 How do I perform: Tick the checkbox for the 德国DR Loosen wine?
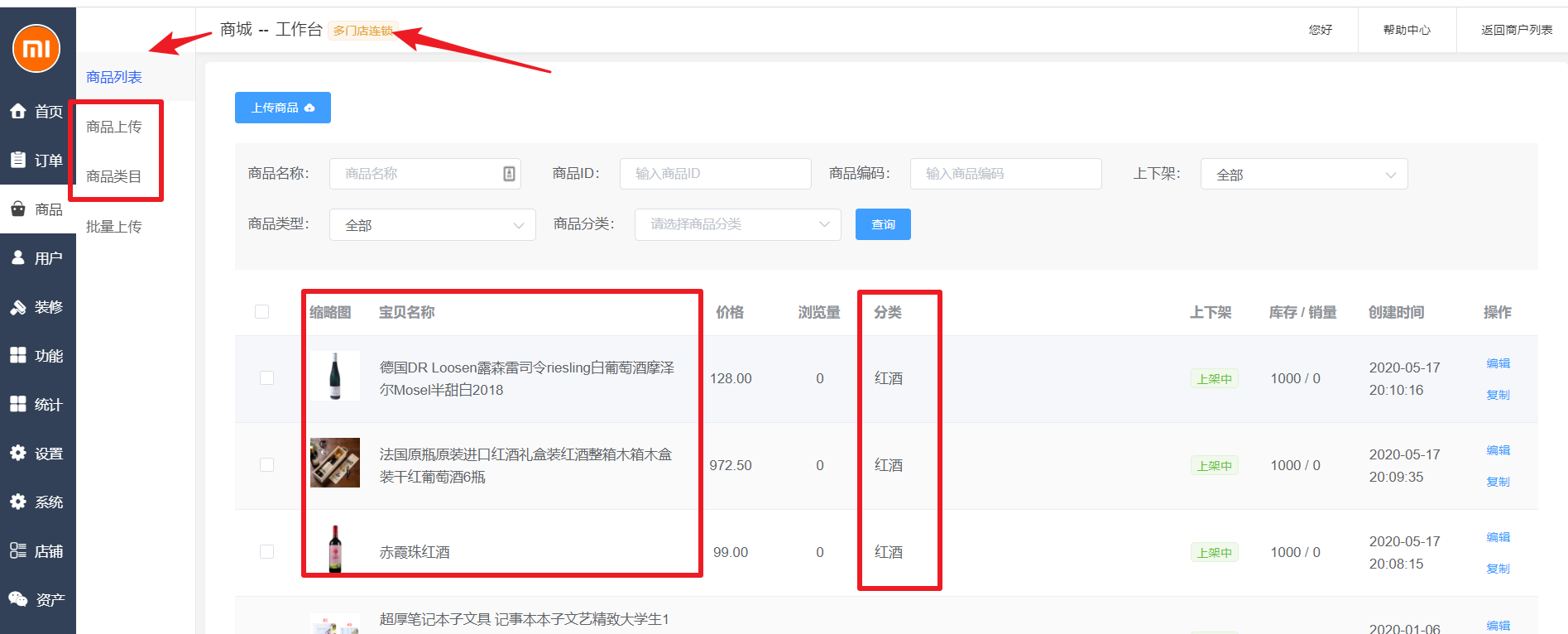tap(266, 378)
